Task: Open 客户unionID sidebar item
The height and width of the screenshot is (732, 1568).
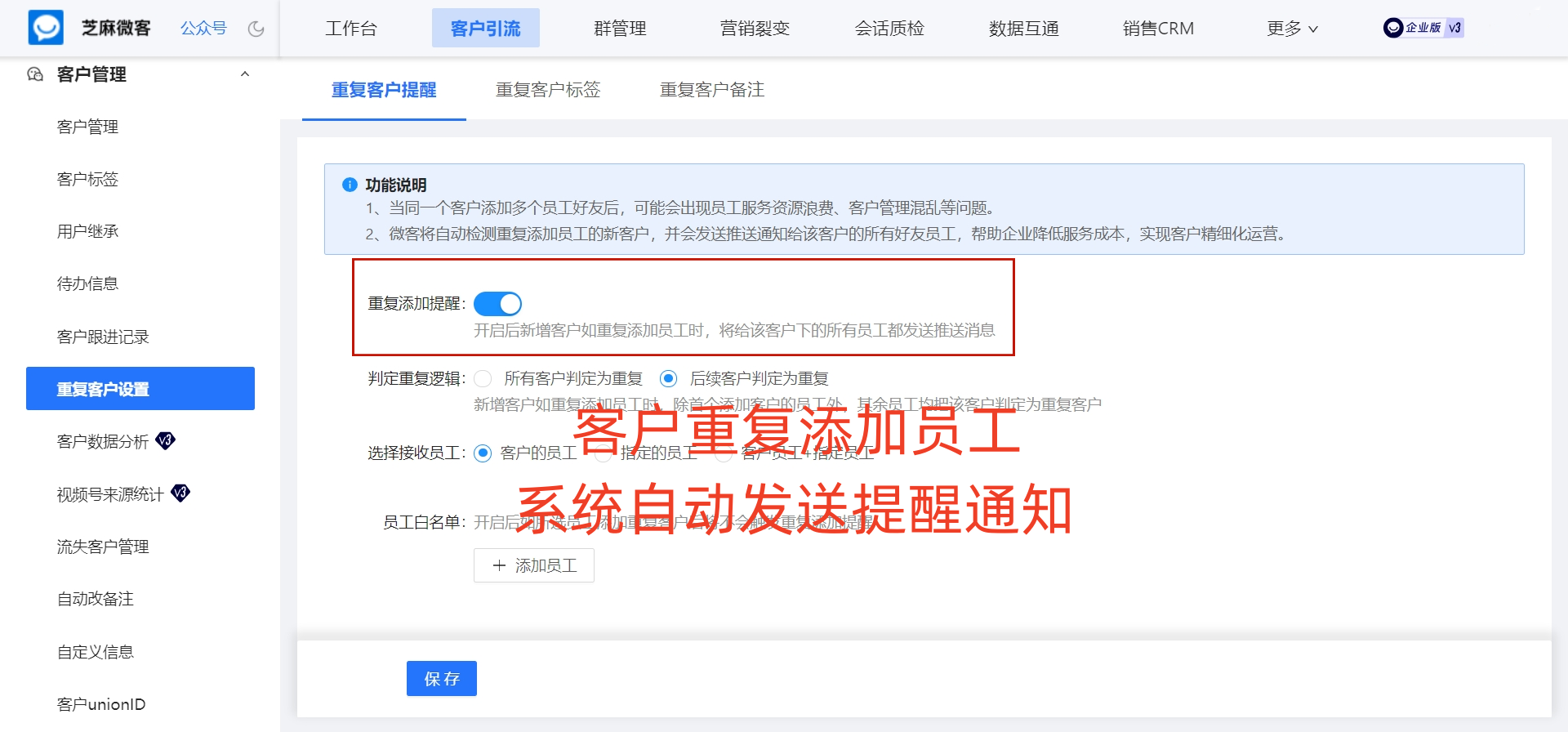Action: coord(101,704)
